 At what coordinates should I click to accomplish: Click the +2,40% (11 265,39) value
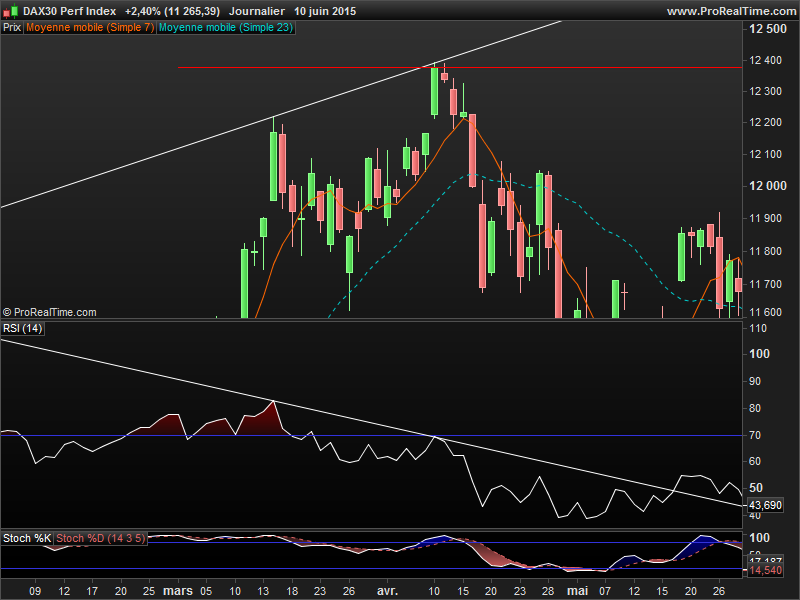click(172, 11)
